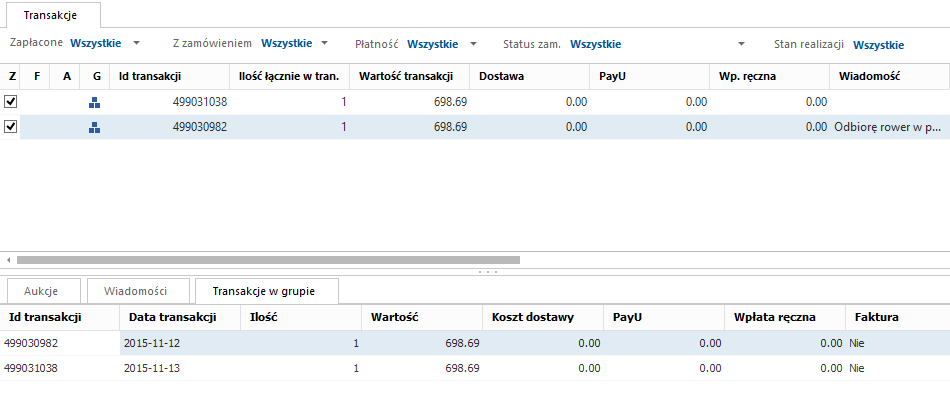The width and height of the screenshot is (950, 398).
Task: Click the Wartość header in bottom grid
Action: (422, 317)
